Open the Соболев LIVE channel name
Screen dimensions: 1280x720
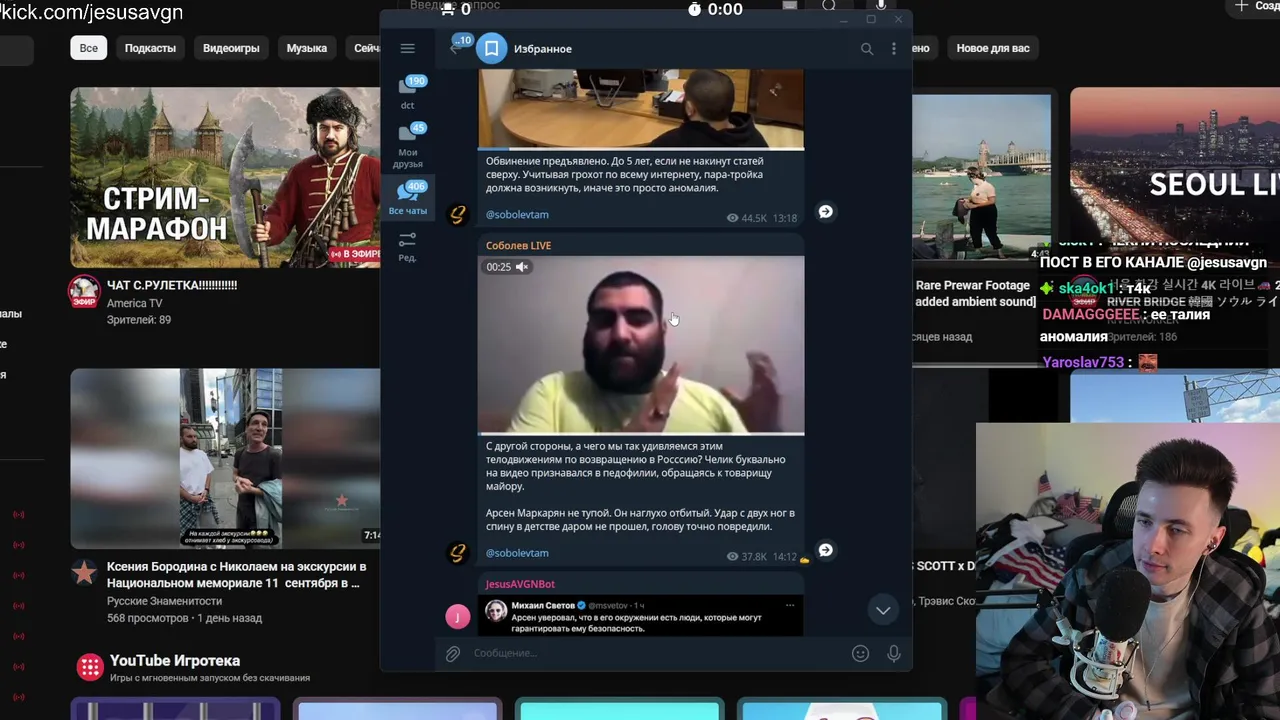point(518,245)
